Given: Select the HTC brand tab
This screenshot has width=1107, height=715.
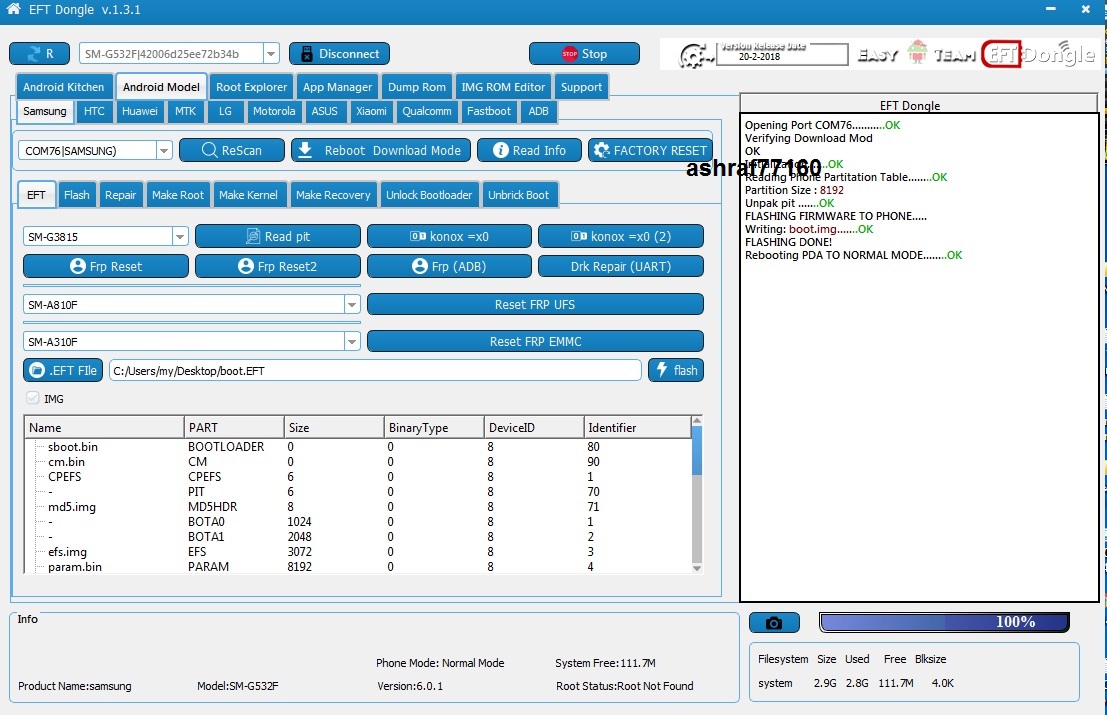Looking at the screenshot, I should tap(94, 112).
